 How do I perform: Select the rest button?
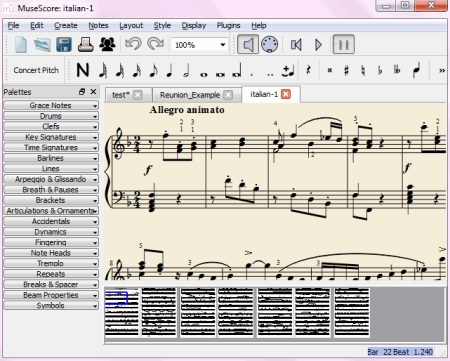pyautogui.click(x=309, y=70)
